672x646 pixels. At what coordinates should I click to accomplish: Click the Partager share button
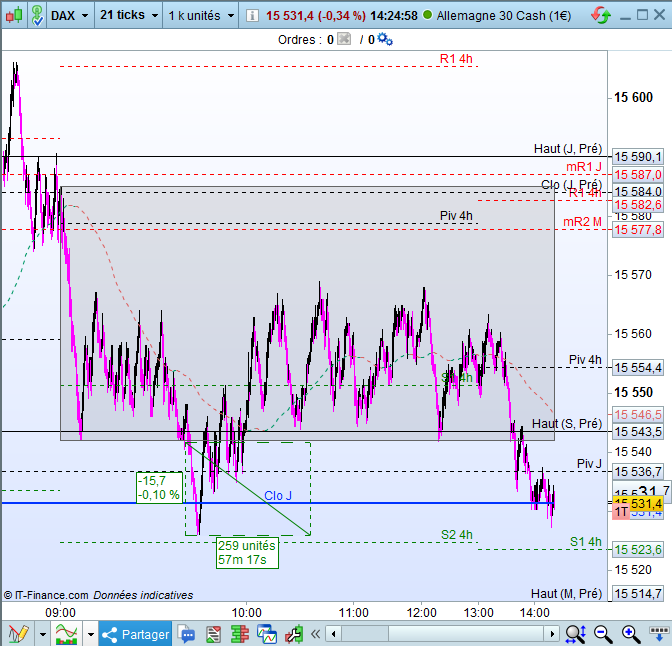point(135,634)
